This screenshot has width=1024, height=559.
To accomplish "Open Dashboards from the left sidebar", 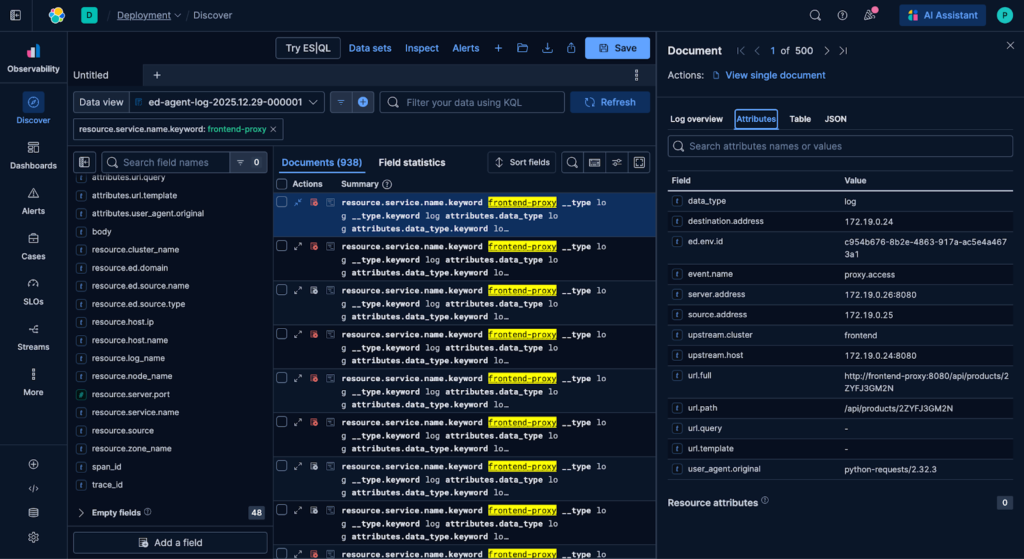I will [x=33, y=154].
